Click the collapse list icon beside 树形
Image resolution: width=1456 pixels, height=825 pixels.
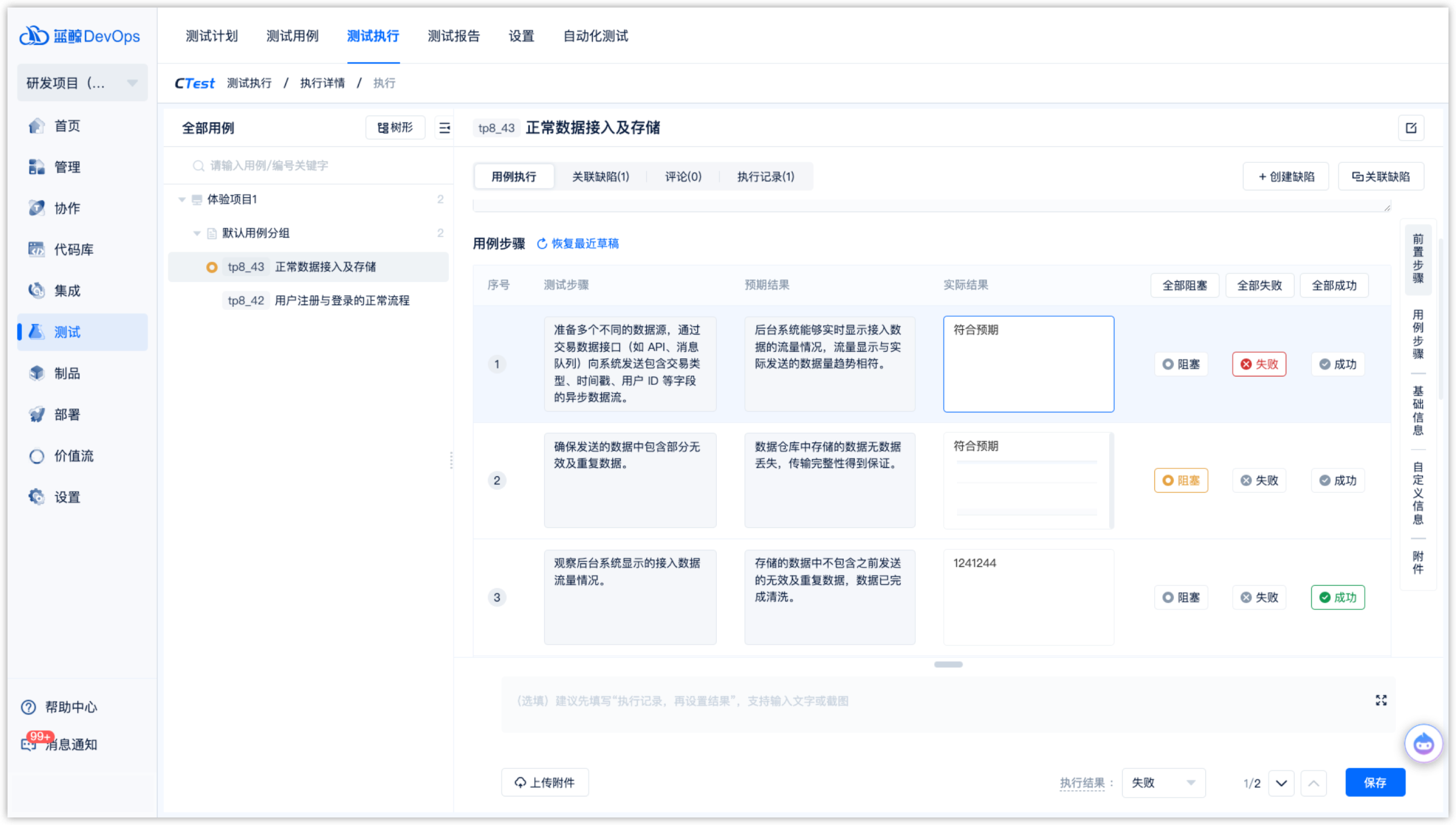pyautogui.click(x=445, y=128)
